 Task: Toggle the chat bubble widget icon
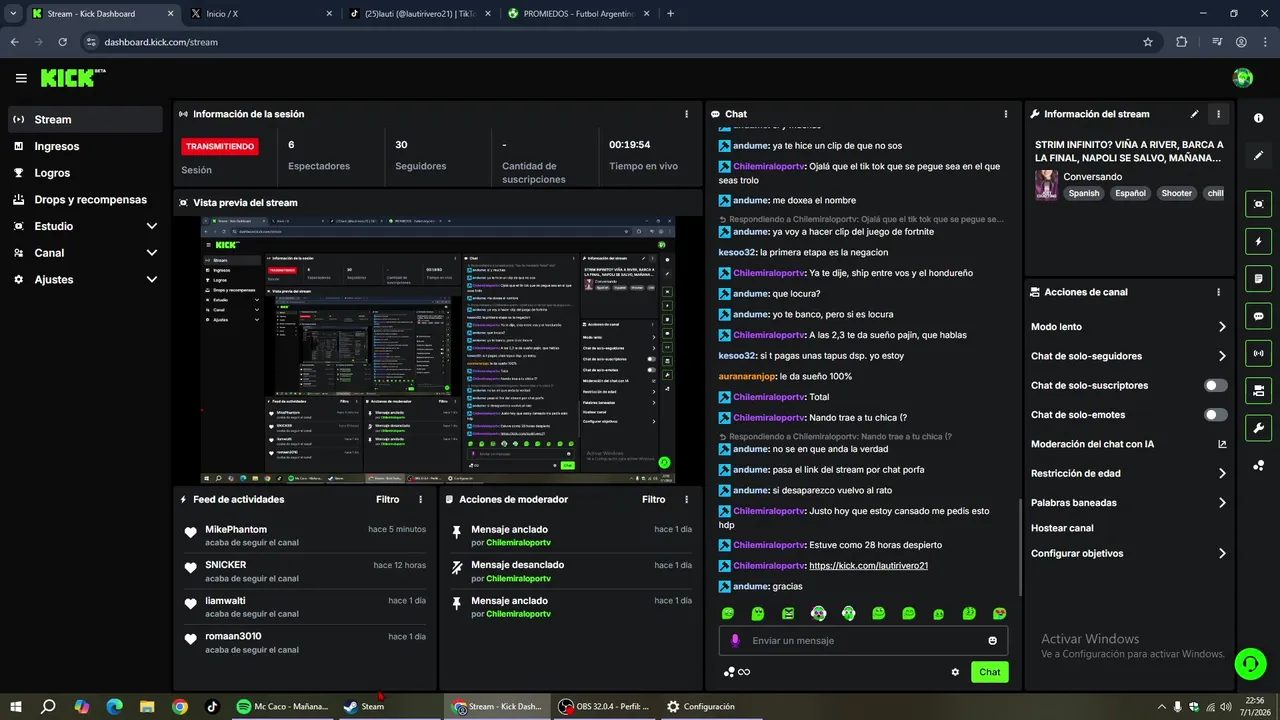coord(1258,316)
